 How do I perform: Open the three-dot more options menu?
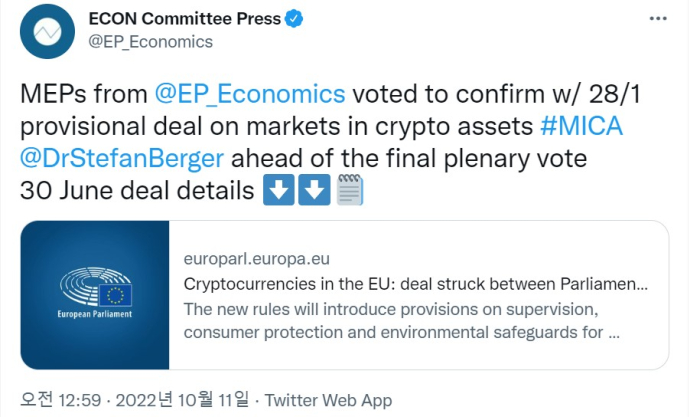tap(658, 19)
